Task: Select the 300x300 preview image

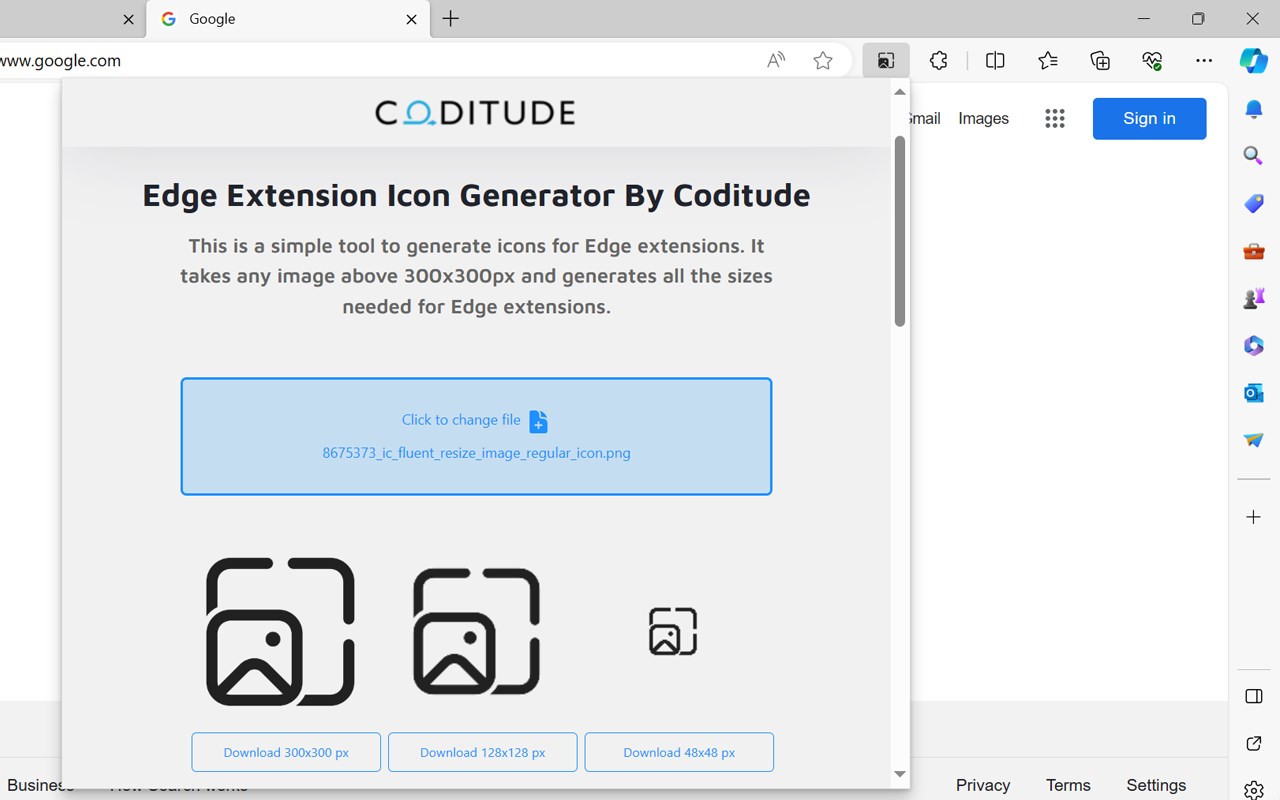Action: pos(280,631)
